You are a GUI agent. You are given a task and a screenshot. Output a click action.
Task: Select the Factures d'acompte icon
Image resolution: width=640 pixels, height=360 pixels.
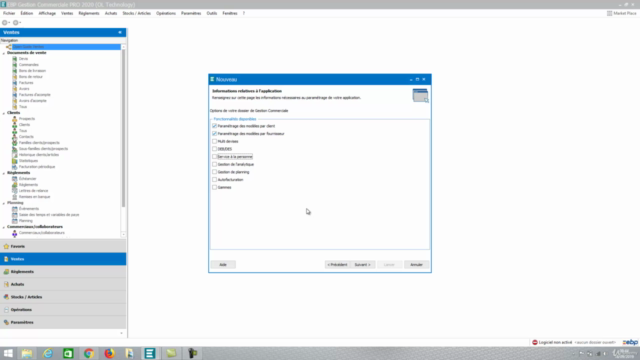[15, 95]
